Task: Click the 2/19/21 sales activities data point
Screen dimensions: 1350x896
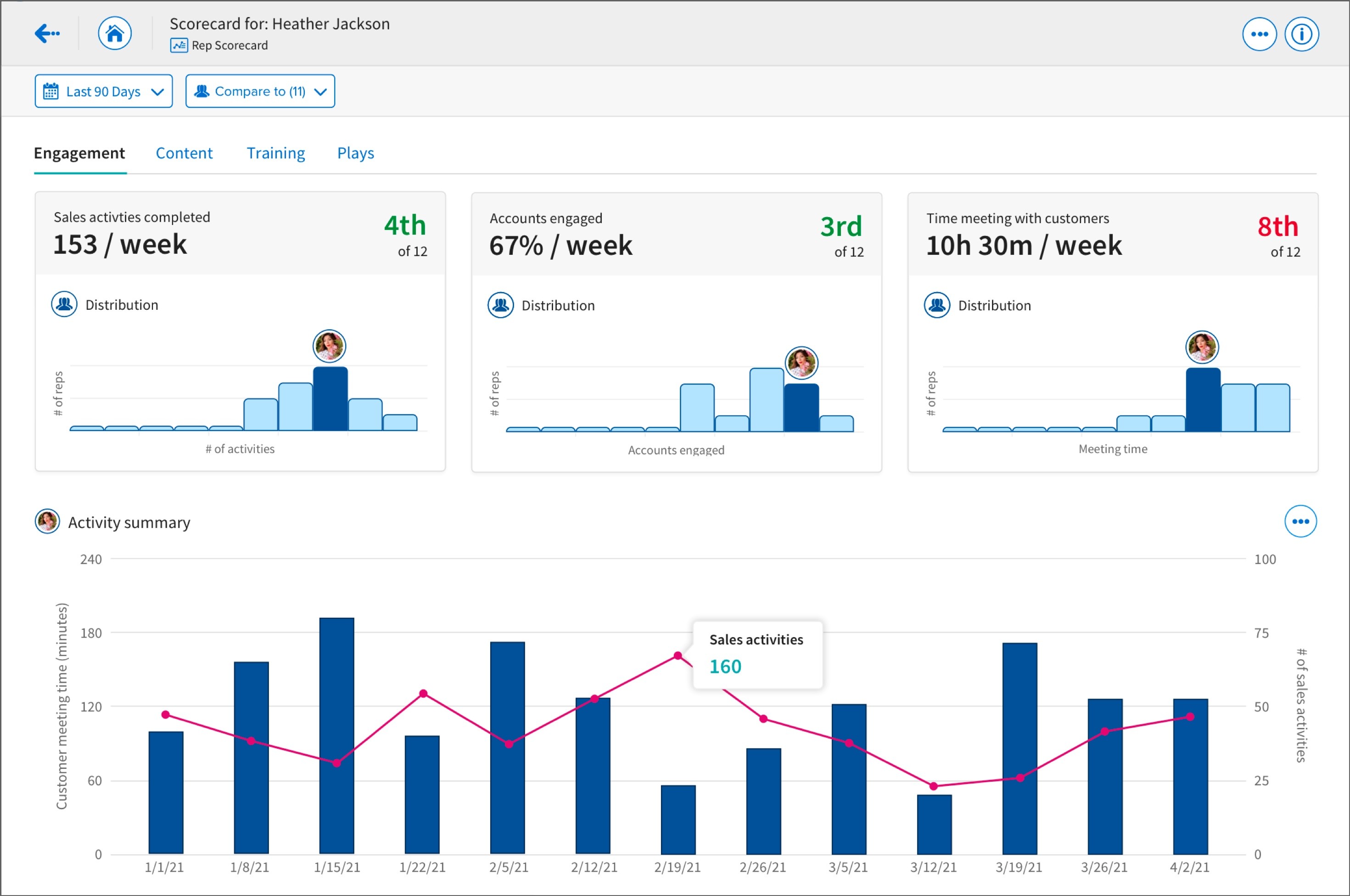Action: [678, 655]
